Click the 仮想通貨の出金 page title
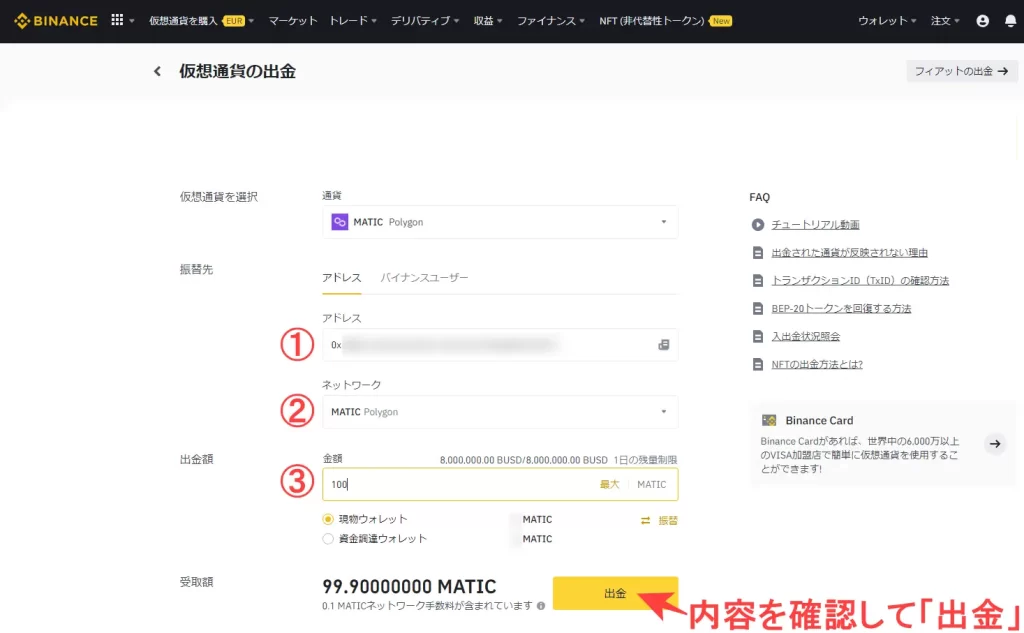Screen dimensions: 1024x633 point(238,71)
